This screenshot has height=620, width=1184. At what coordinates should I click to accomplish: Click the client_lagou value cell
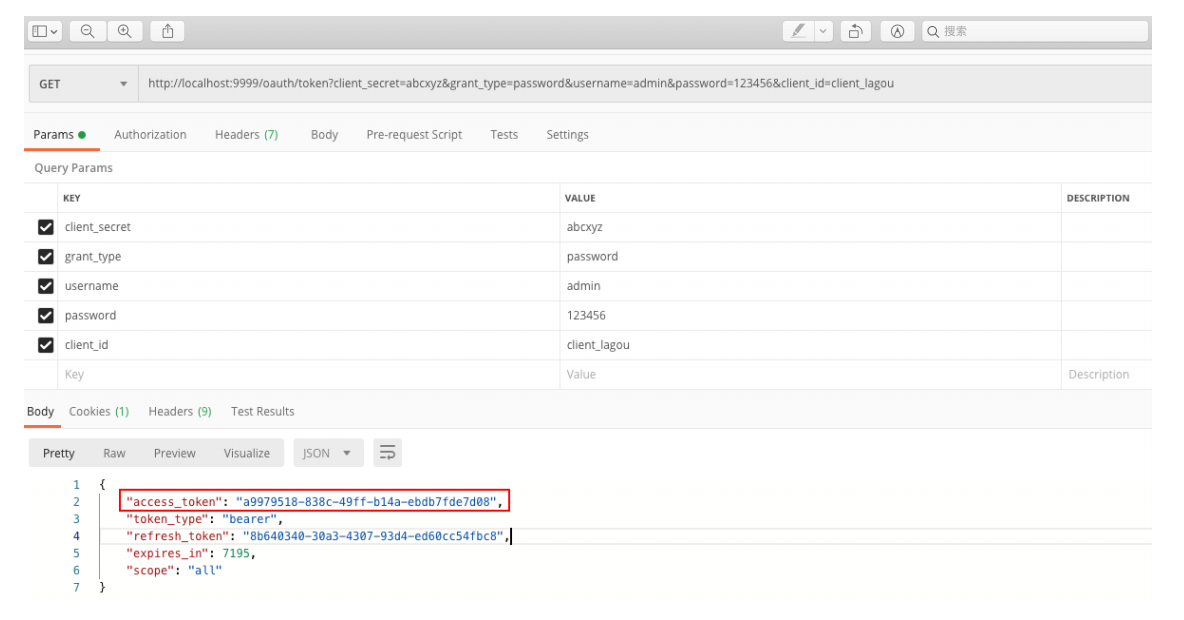(x=810, y=344)
